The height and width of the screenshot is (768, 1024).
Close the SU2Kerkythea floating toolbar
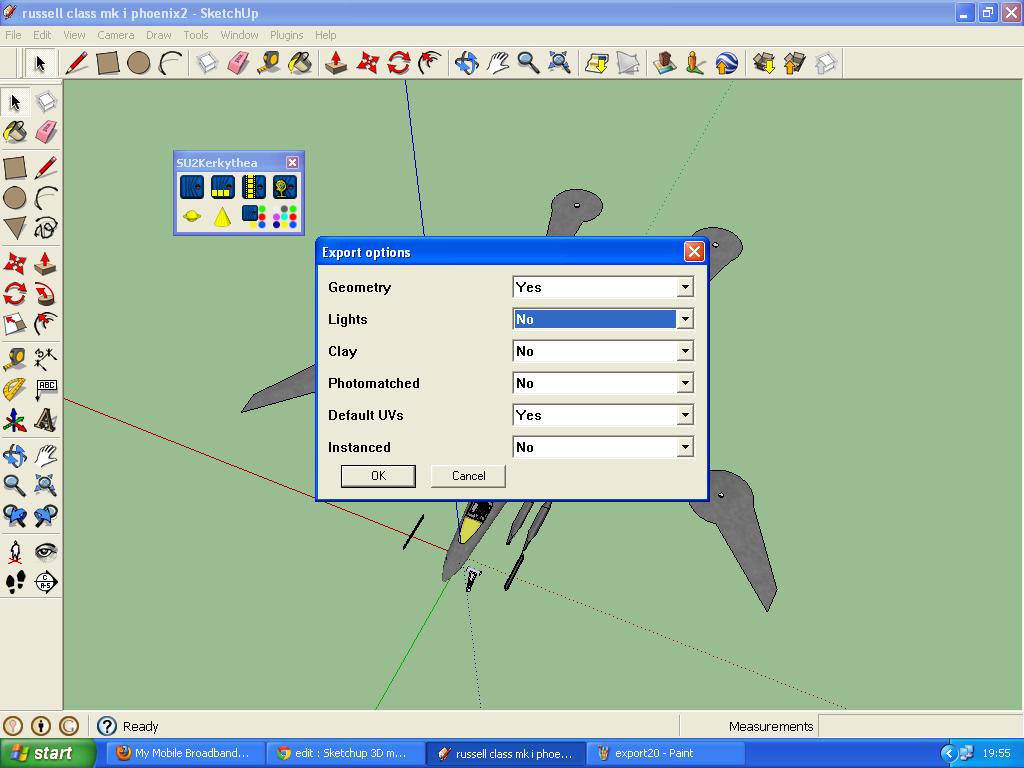(293, 163)
